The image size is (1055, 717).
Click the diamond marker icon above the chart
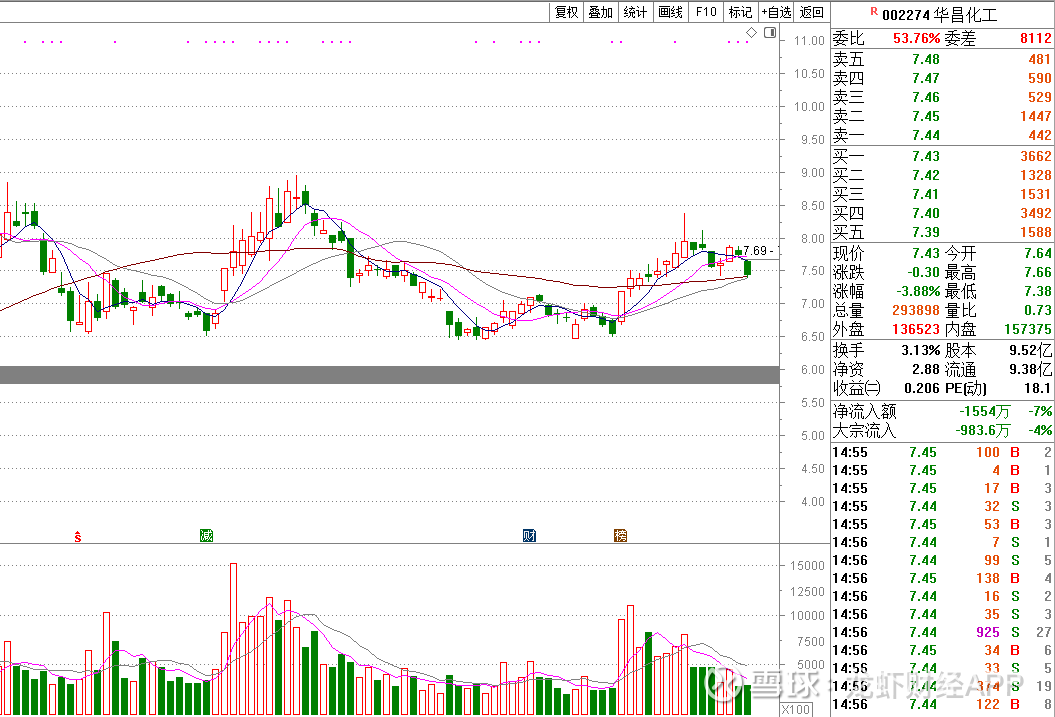(752, 33)
